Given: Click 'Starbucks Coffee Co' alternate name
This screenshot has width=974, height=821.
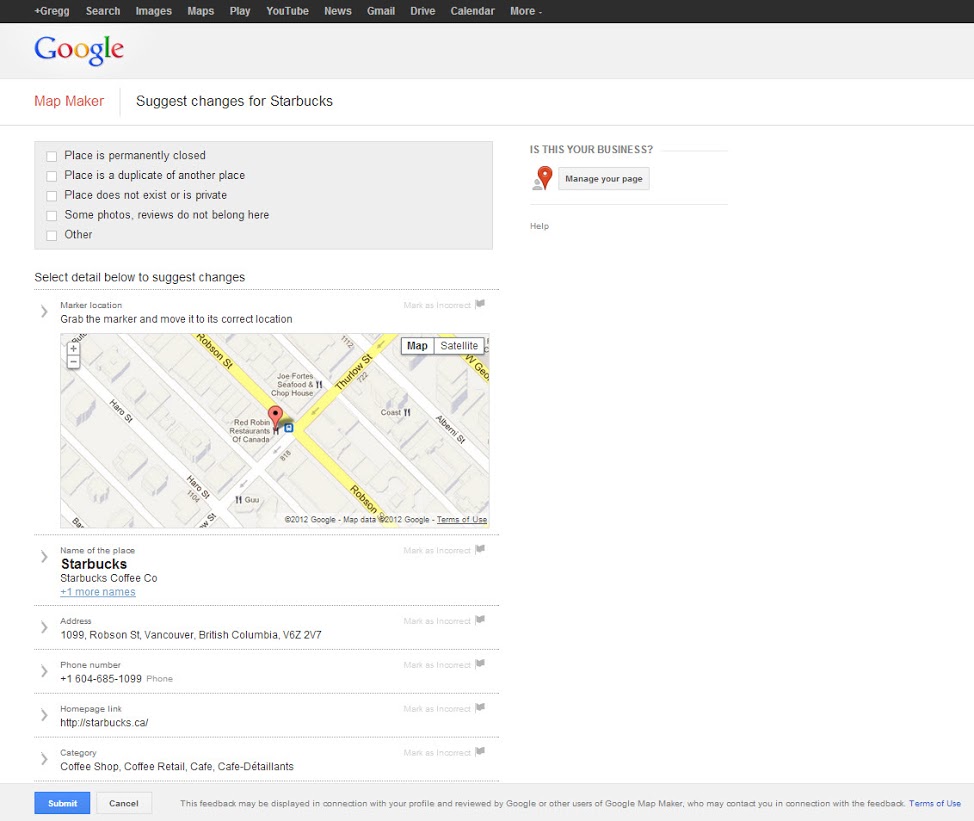Looking at the screenshot, I should point(109,578).
